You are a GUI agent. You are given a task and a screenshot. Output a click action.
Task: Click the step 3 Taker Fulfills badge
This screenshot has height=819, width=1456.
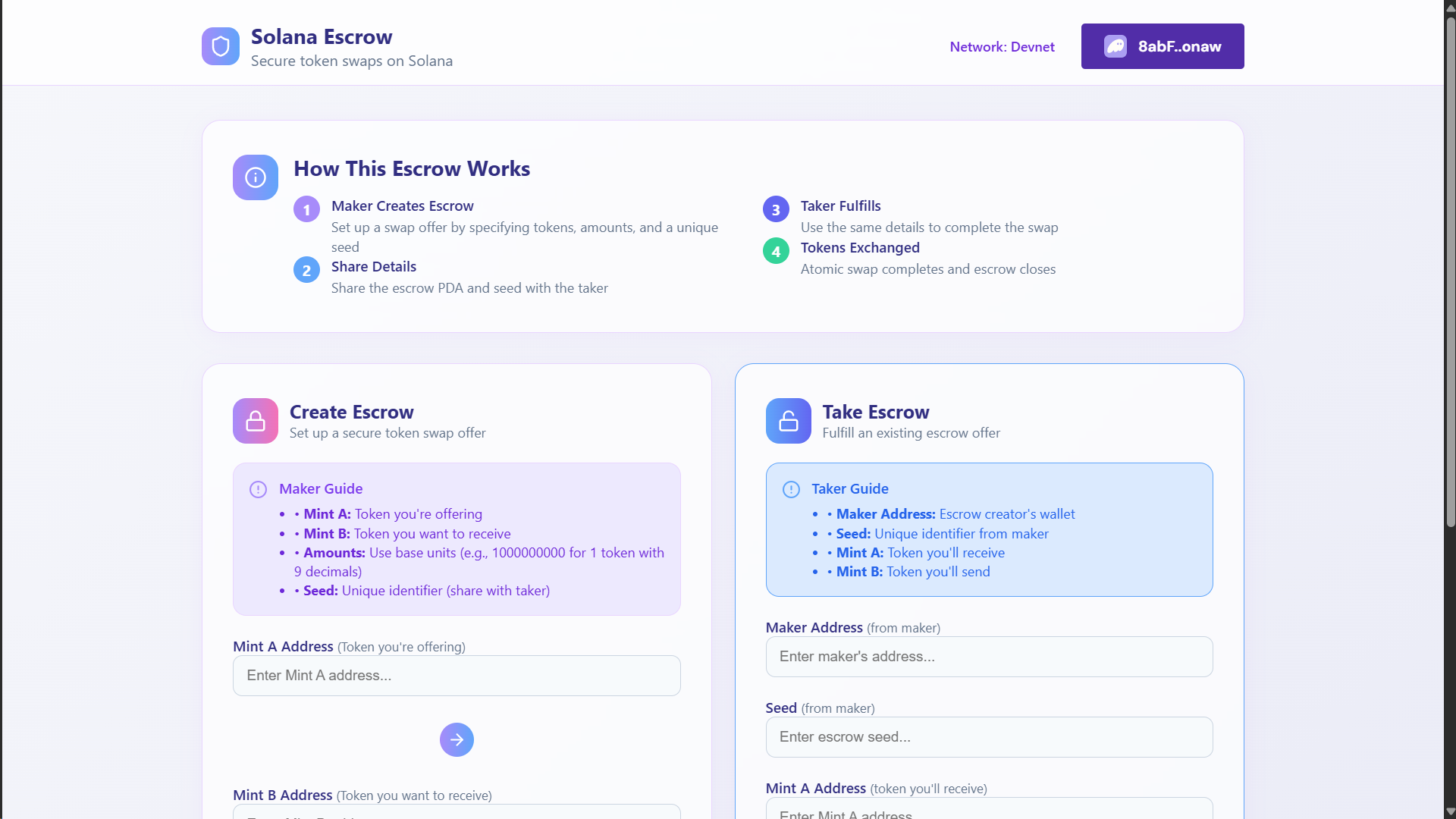tap(776, 209)
